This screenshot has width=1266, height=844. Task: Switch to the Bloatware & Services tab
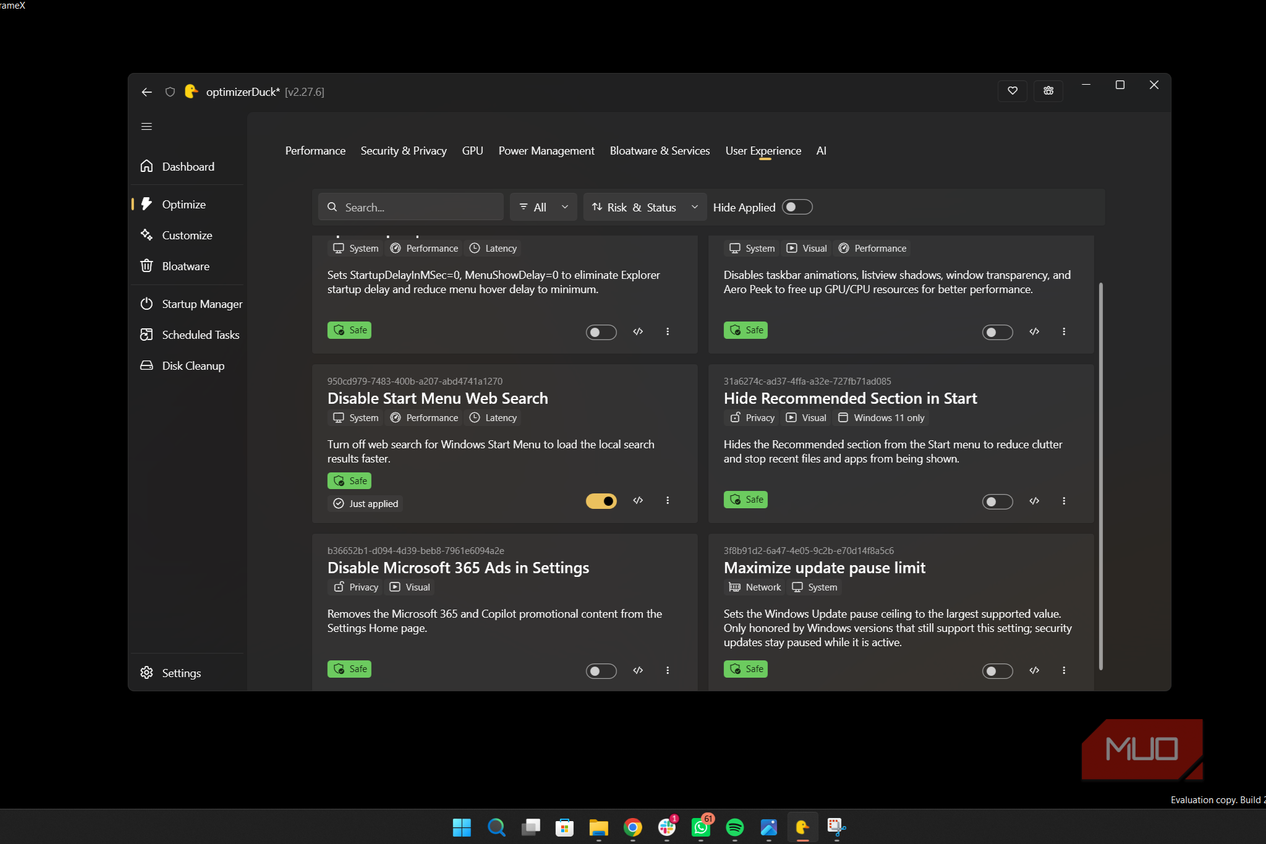point(660,151)
